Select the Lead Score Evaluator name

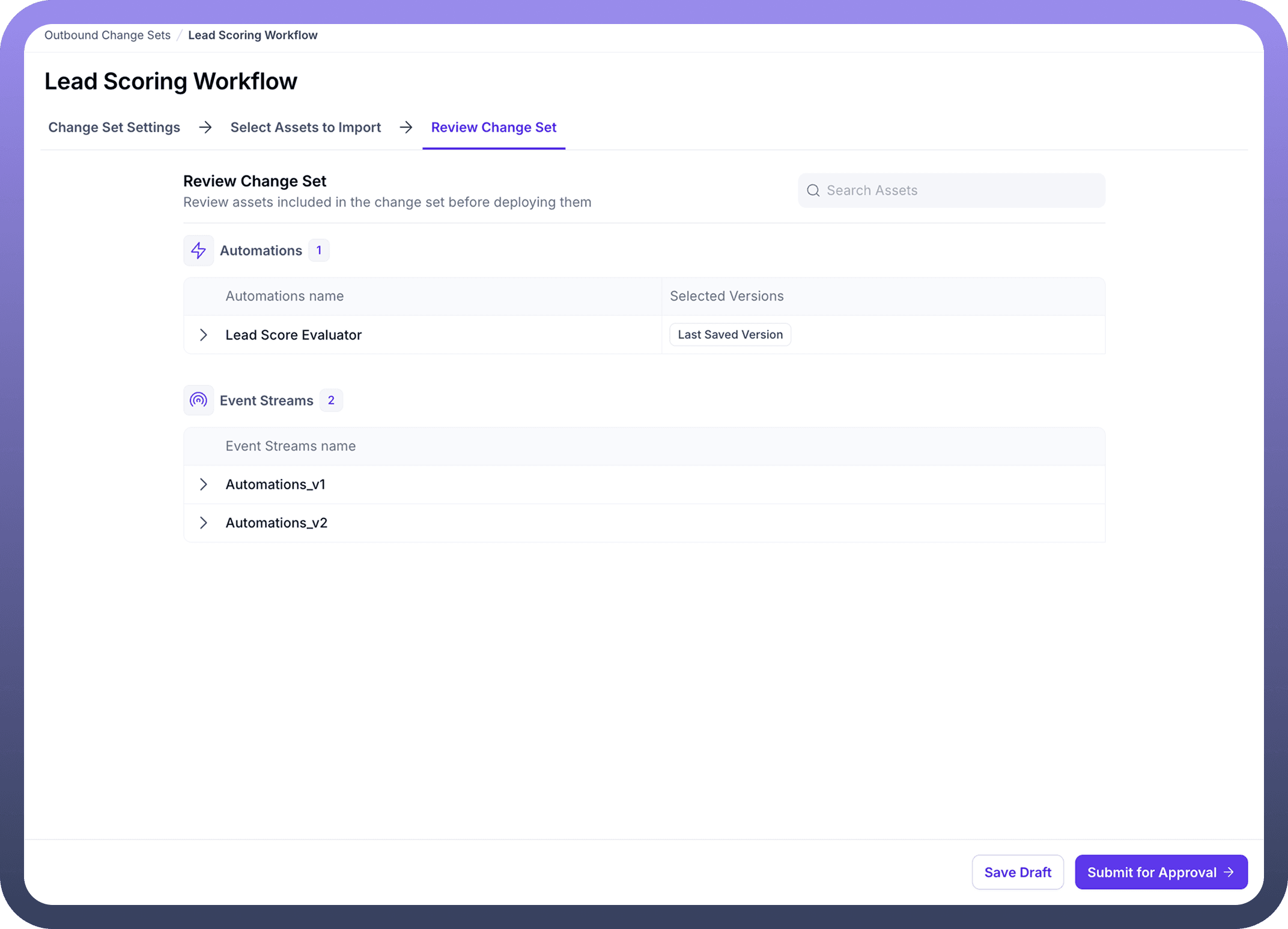293,335
